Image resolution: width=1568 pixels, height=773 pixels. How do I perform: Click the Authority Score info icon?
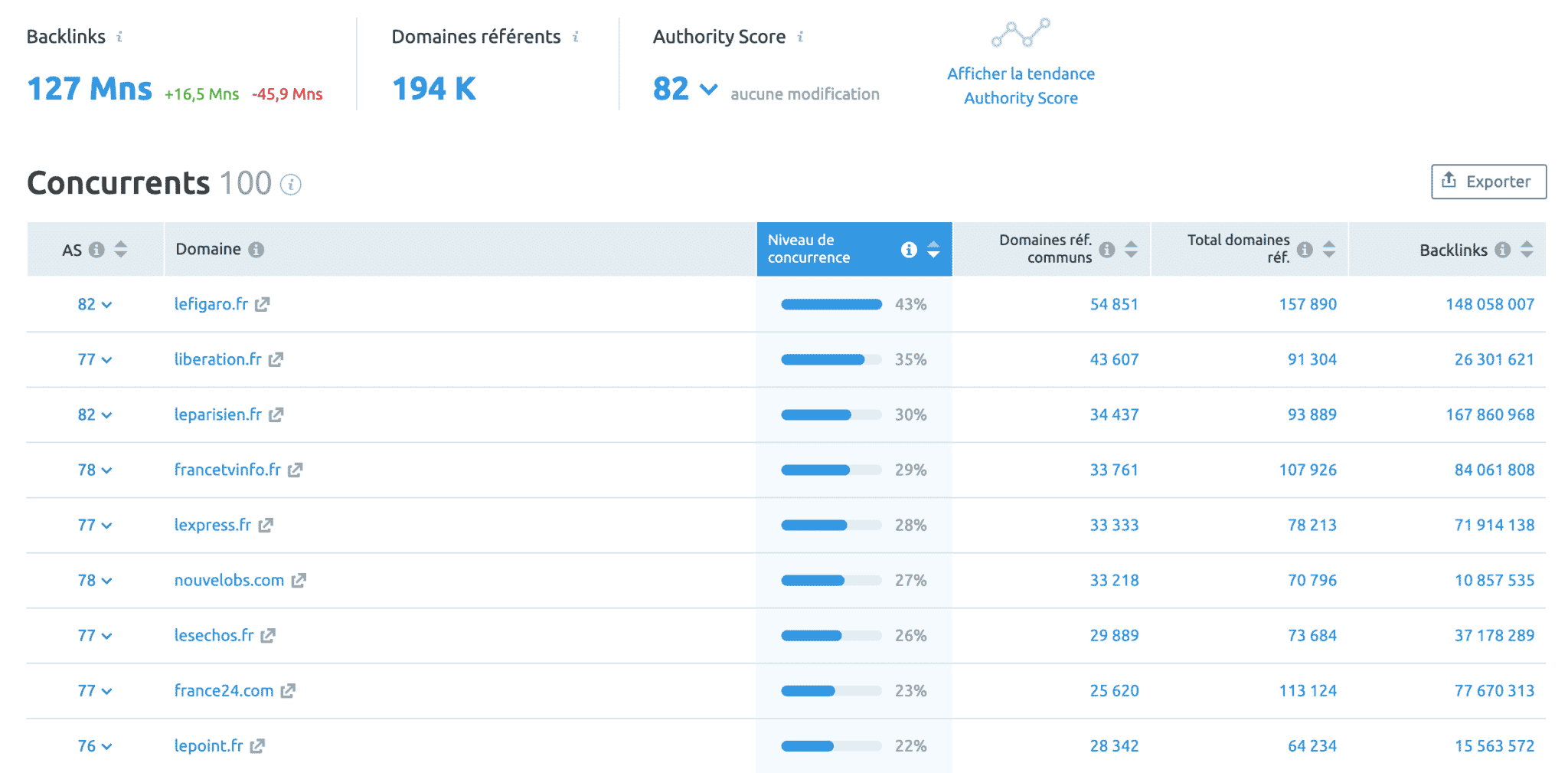click(x=800, y=37)
